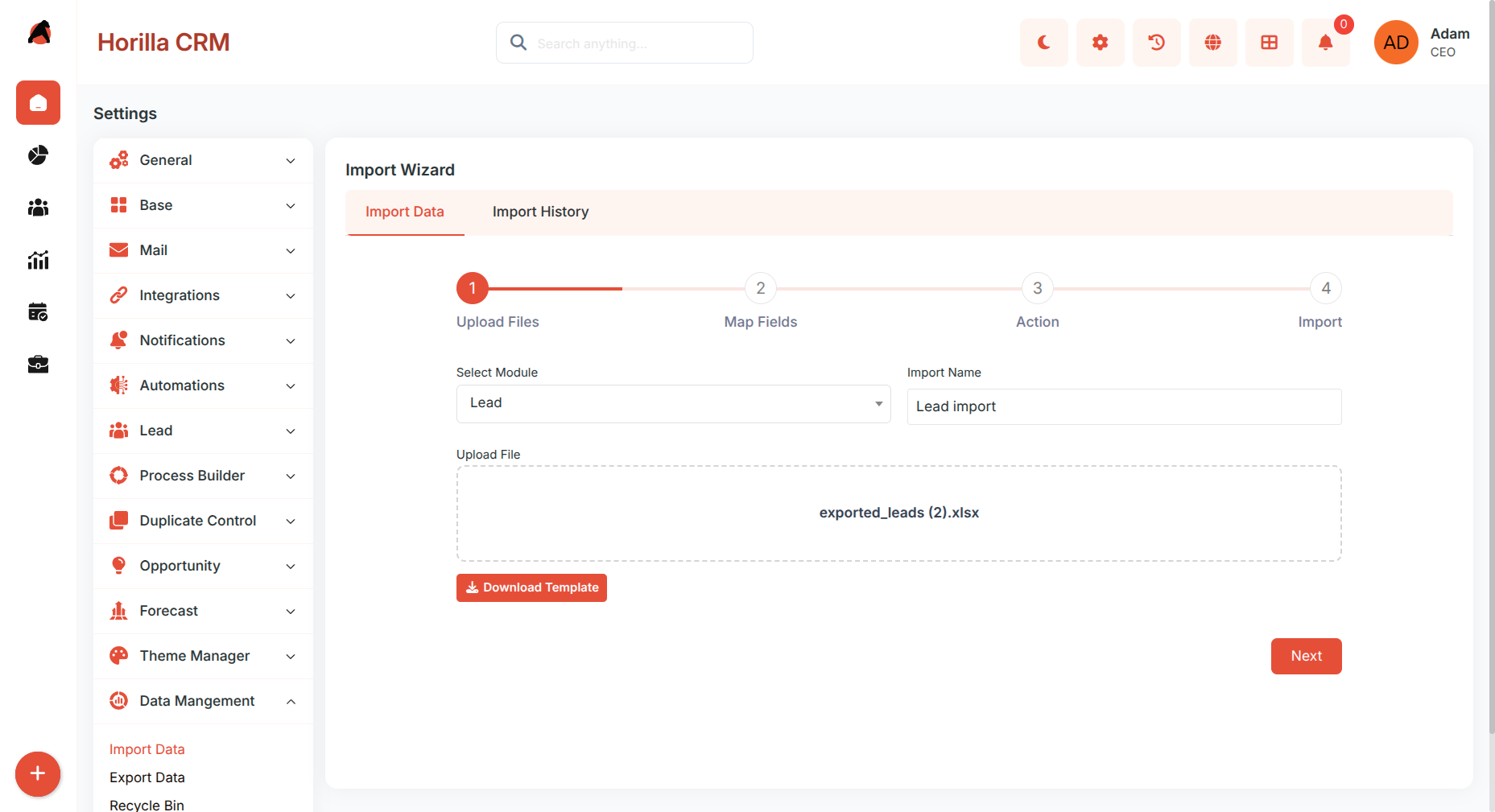Image resolution: width=1495 pixels, height=812 pixels.
Task: Click the Next button
Action: click(1306, 656)
